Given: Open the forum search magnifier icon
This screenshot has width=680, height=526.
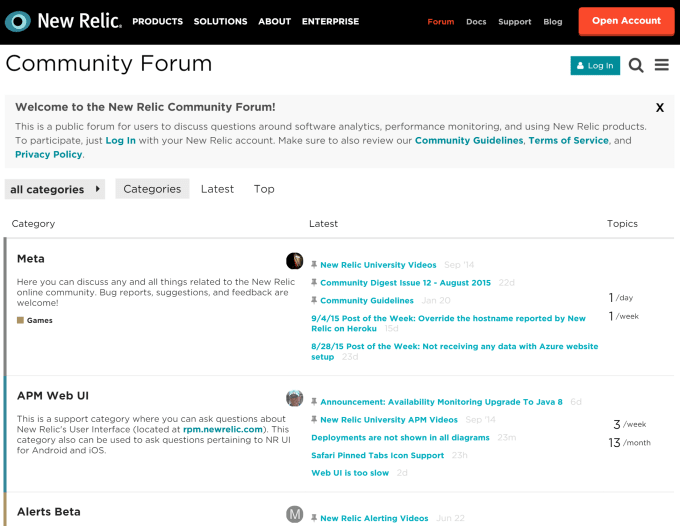Looking at the screenshot, I should click(636, 65).
